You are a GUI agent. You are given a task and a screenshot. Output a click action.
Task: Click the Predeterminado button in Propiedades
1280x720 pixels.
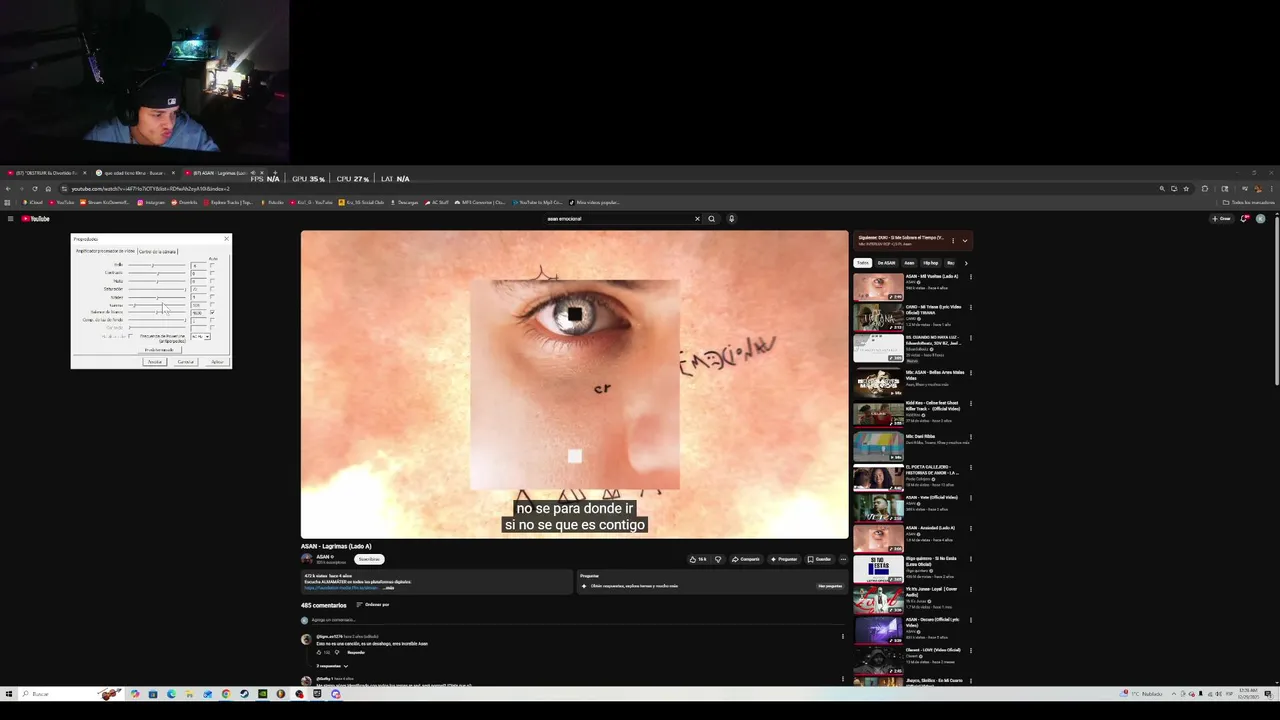tap(160, 350)
